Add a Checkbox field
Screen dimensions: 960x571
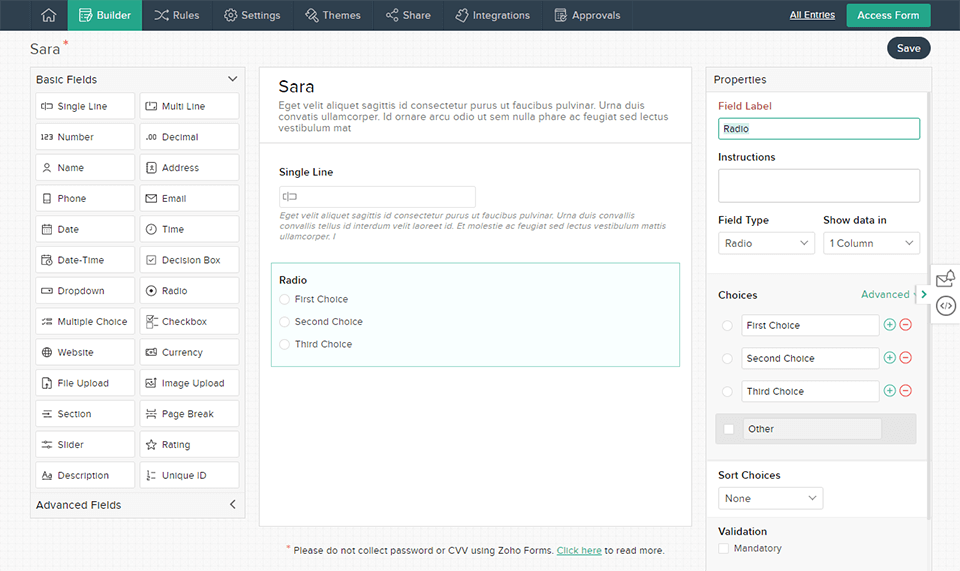pos(189,321)
